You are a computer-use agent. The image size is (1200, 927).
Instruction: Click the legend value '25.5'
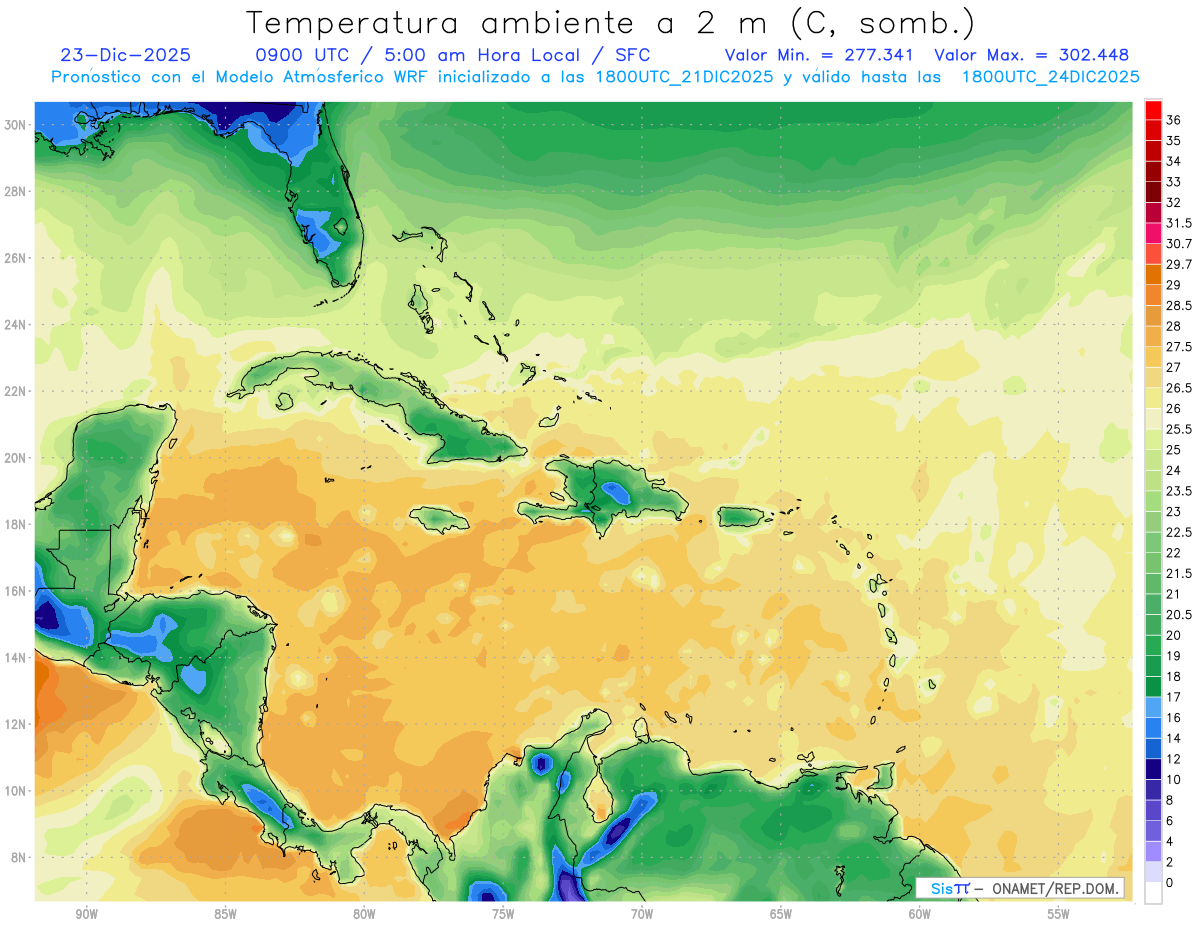click(x=1179, y=429)
